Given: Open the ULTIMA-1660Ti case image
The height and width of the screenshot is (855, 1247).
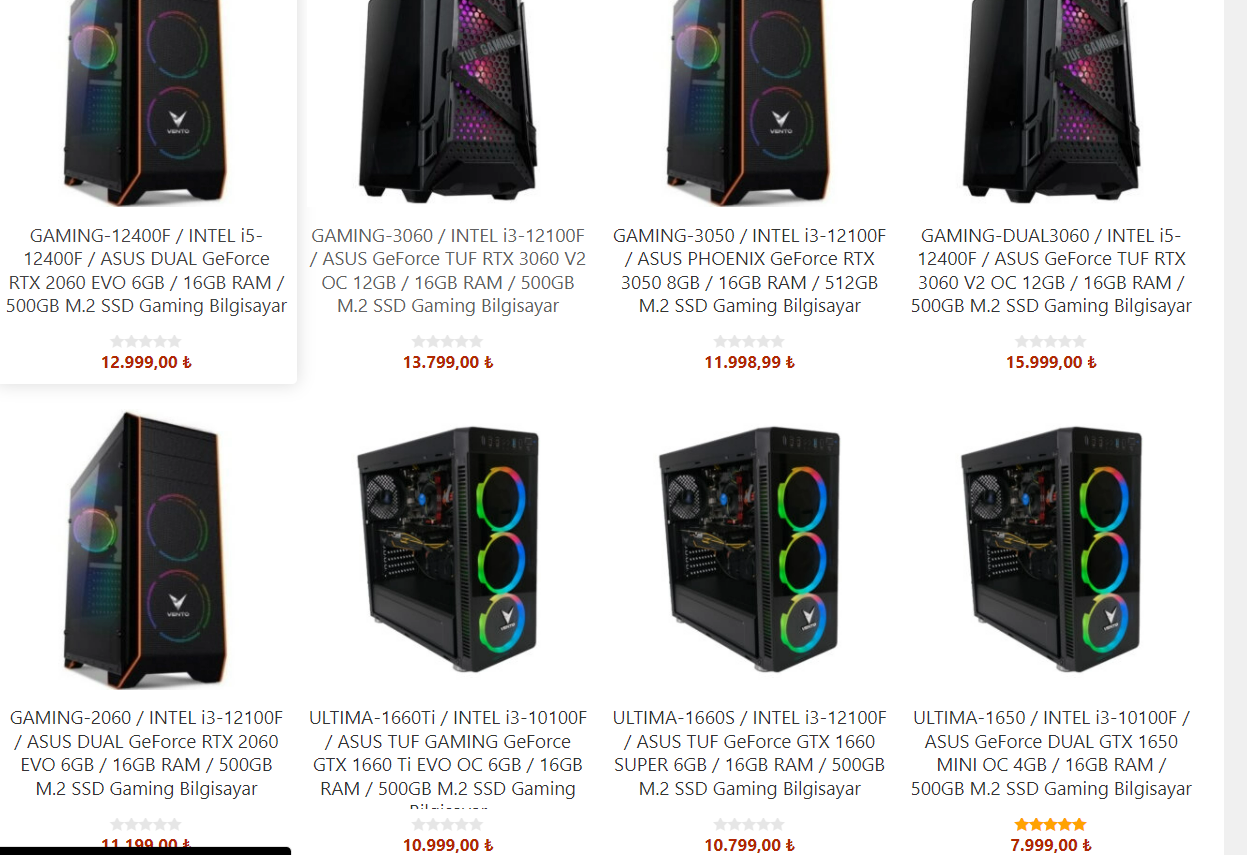Looking at the screenshot, I should tap(448, 550).
